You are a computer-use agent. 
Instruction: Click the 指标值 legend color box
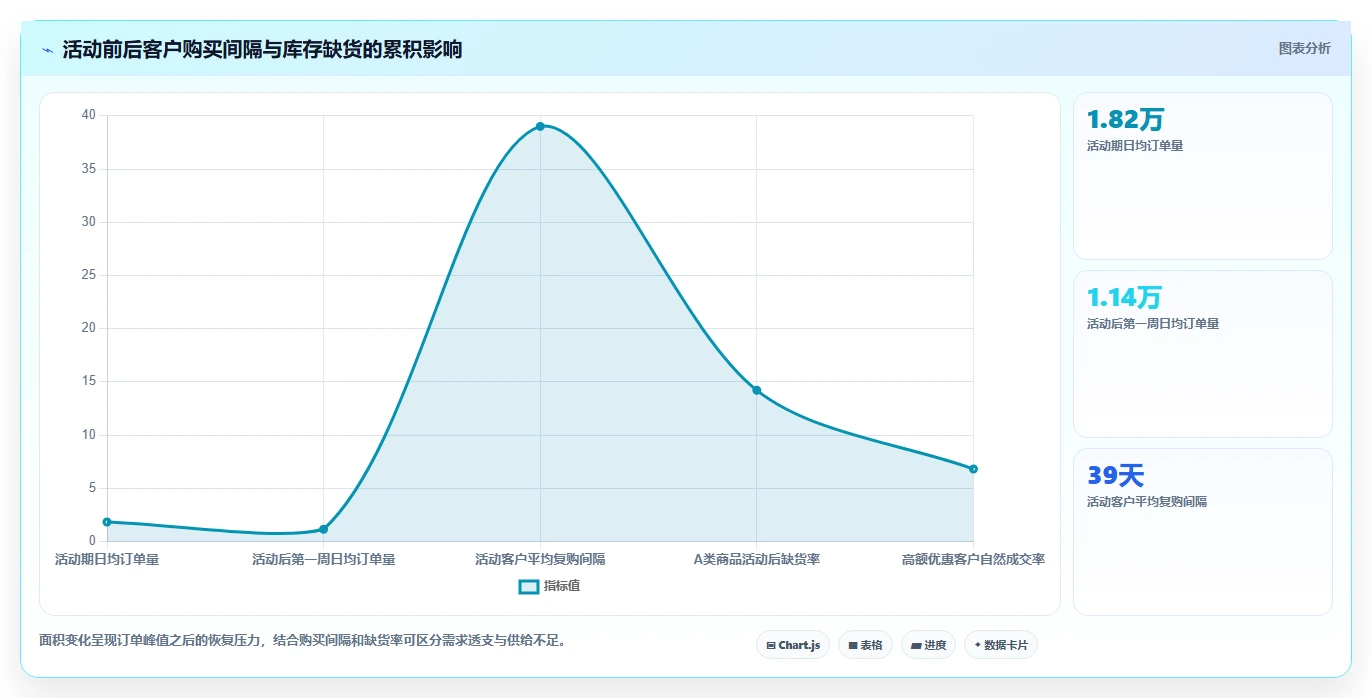(529, 586)
